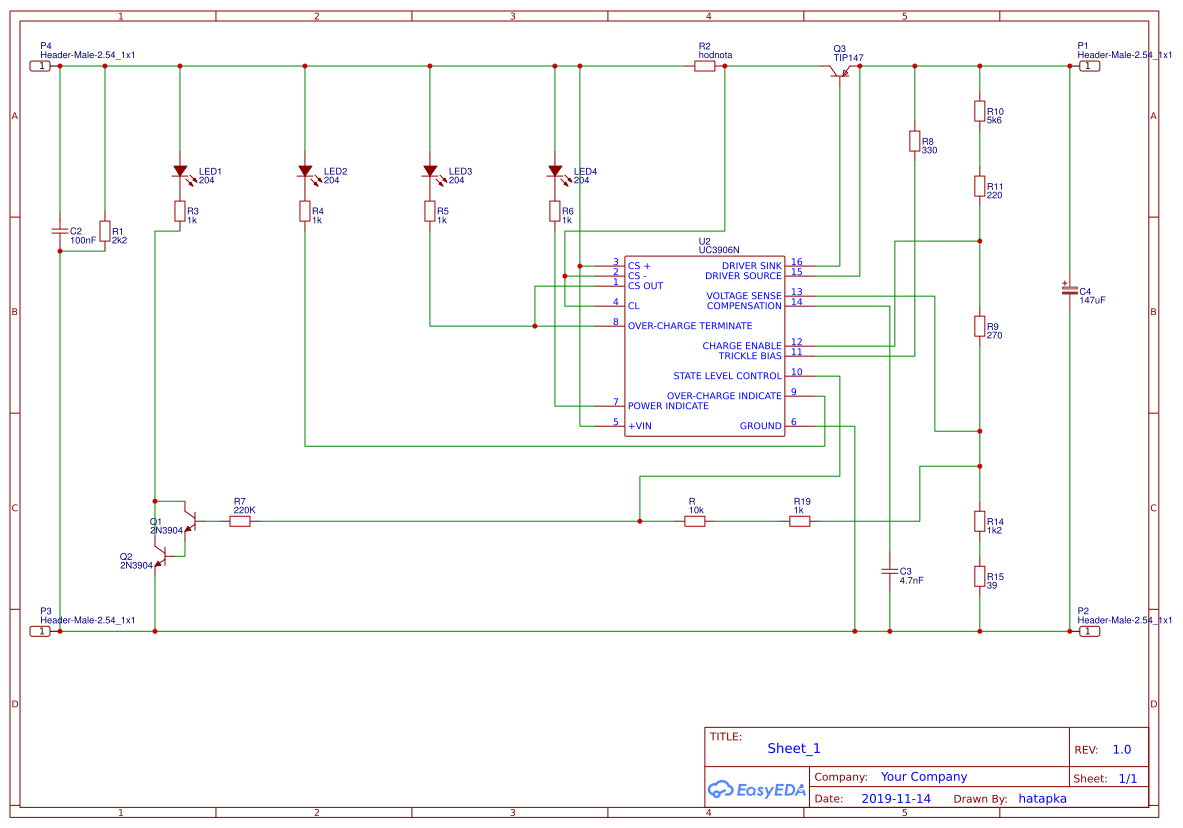Viewport: 1183px width, 828px height.
Task: Click the Your Company text field
Action: 923,777
